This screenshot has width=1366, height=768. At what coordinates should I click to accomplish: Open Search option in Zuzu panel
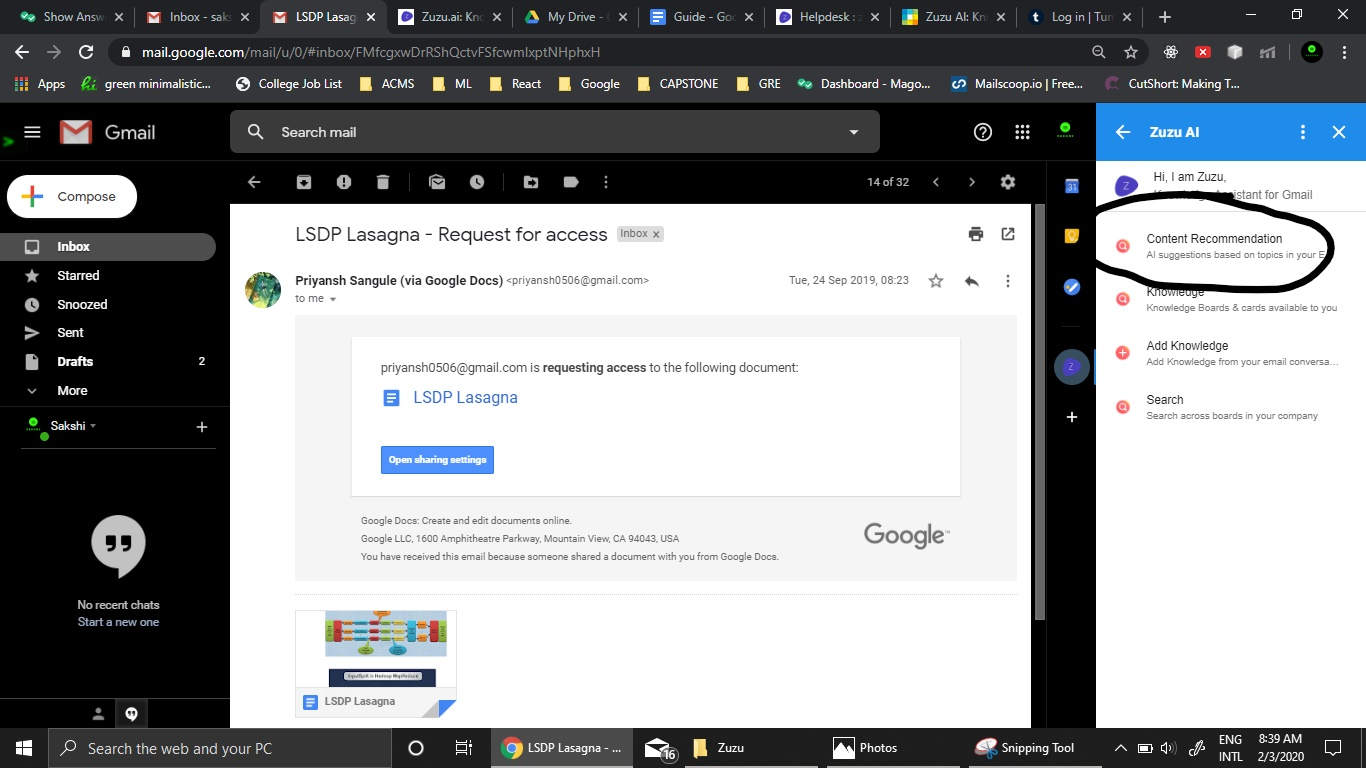[x=1231, y=407]
